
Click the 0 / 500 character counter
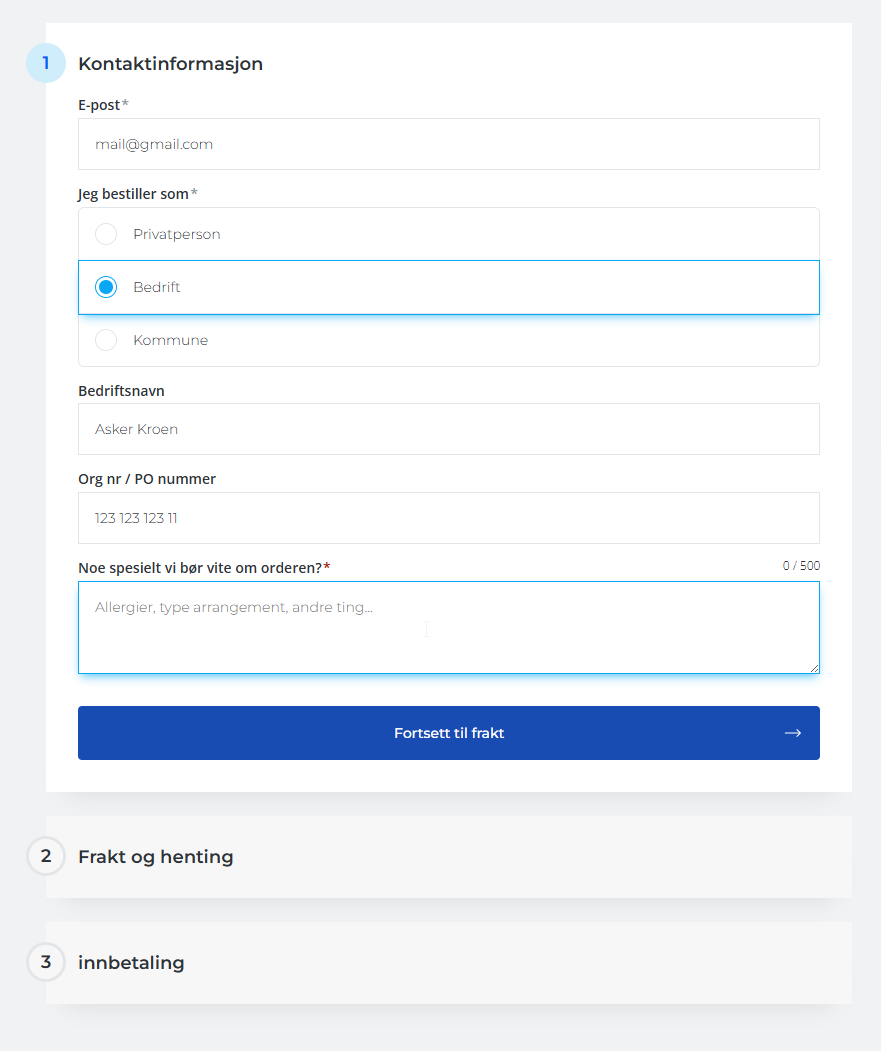[x=801, y=566]
